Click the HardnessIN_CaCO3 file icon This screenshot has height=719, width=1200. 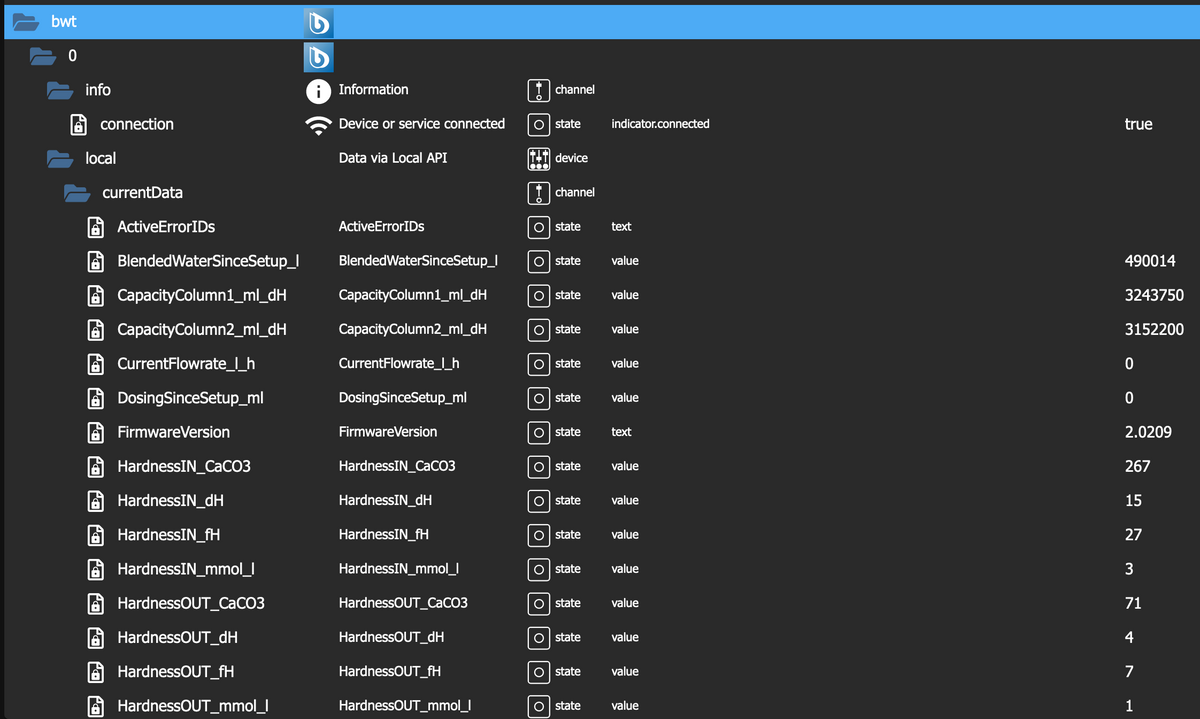[95, 466]
